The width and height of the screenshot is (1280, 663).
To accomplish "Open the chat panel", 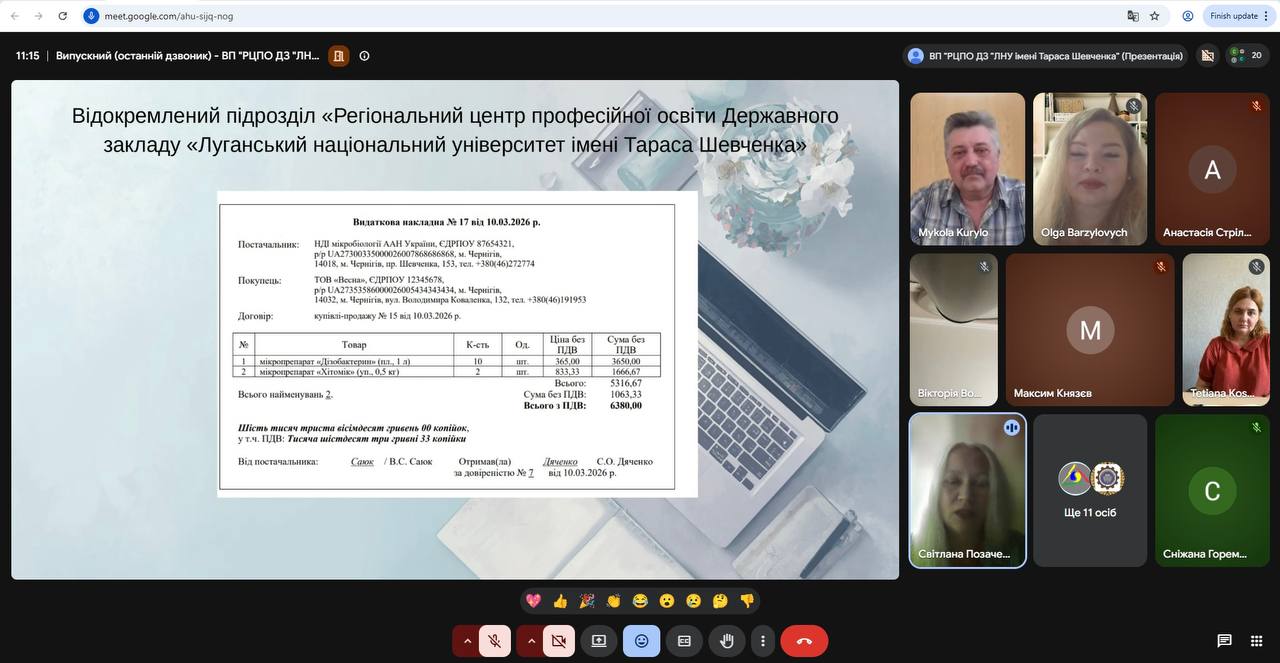I will pos(1224,641).
